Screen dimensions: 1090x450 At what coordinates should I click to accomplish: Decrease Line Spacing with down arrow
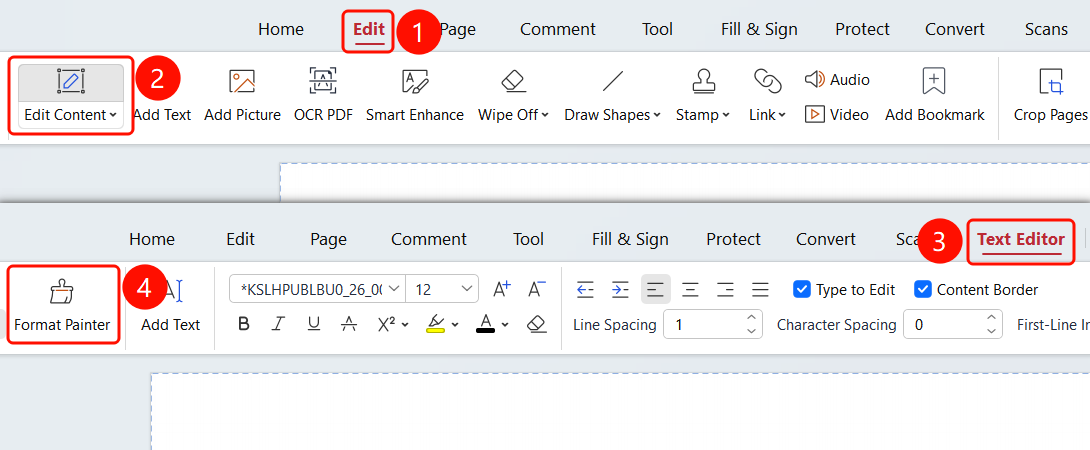[751, 332]
